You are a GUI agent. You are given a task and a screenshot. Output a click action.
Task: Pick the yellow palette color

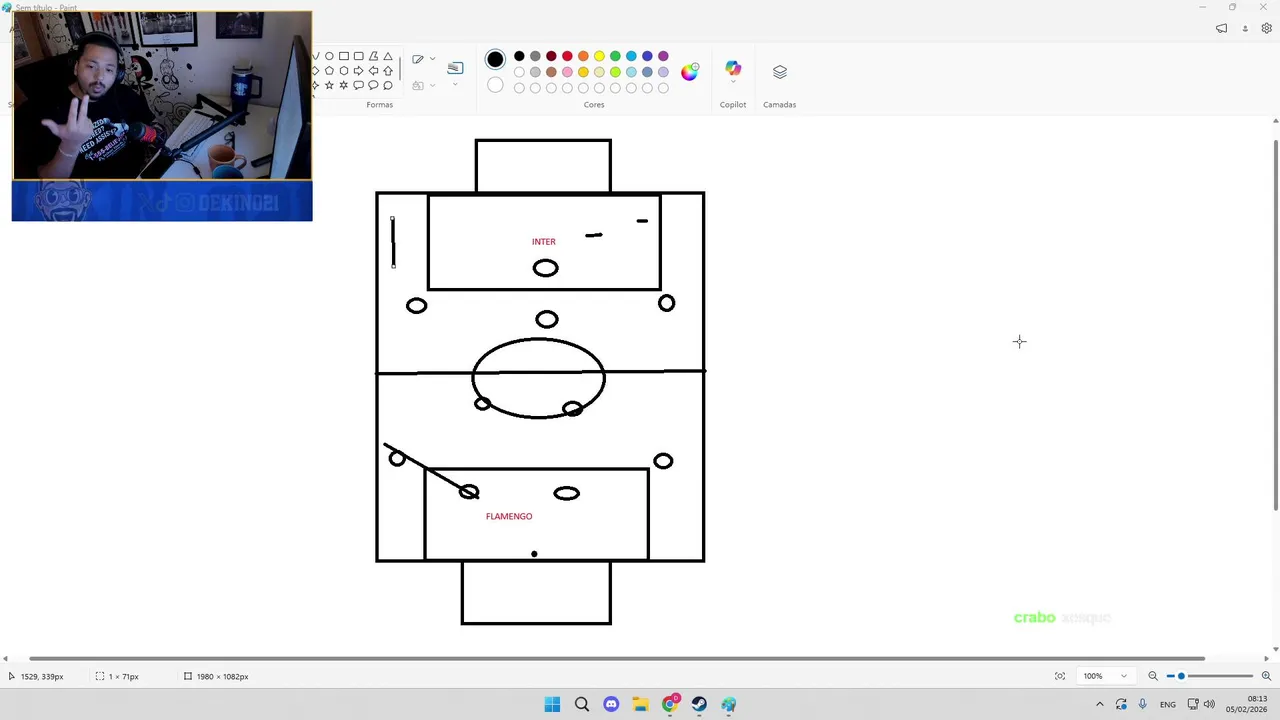click(x=599, y=56)
